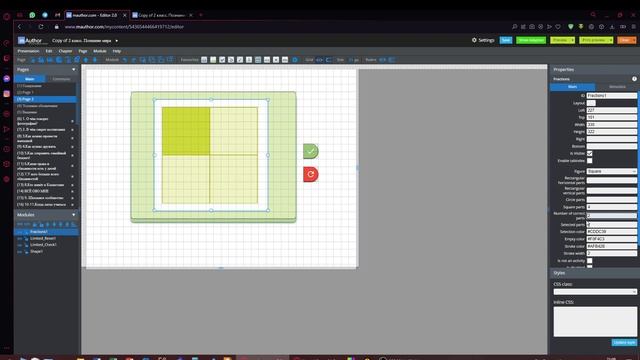
Task: Click the Fractions help info icon
Action: (x=634, y=79)
